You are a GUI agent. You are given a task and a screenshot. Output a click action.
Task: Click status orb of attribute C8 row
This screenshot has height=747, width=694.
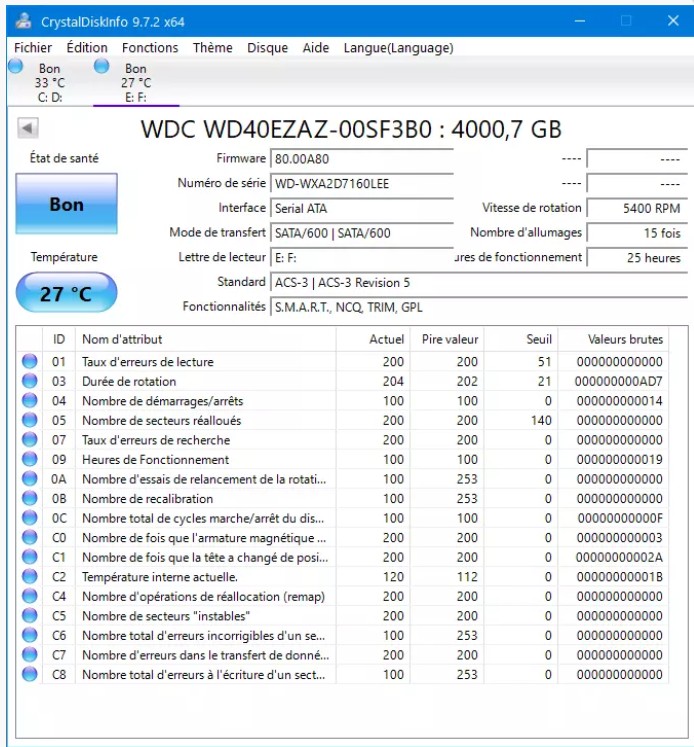30,674
